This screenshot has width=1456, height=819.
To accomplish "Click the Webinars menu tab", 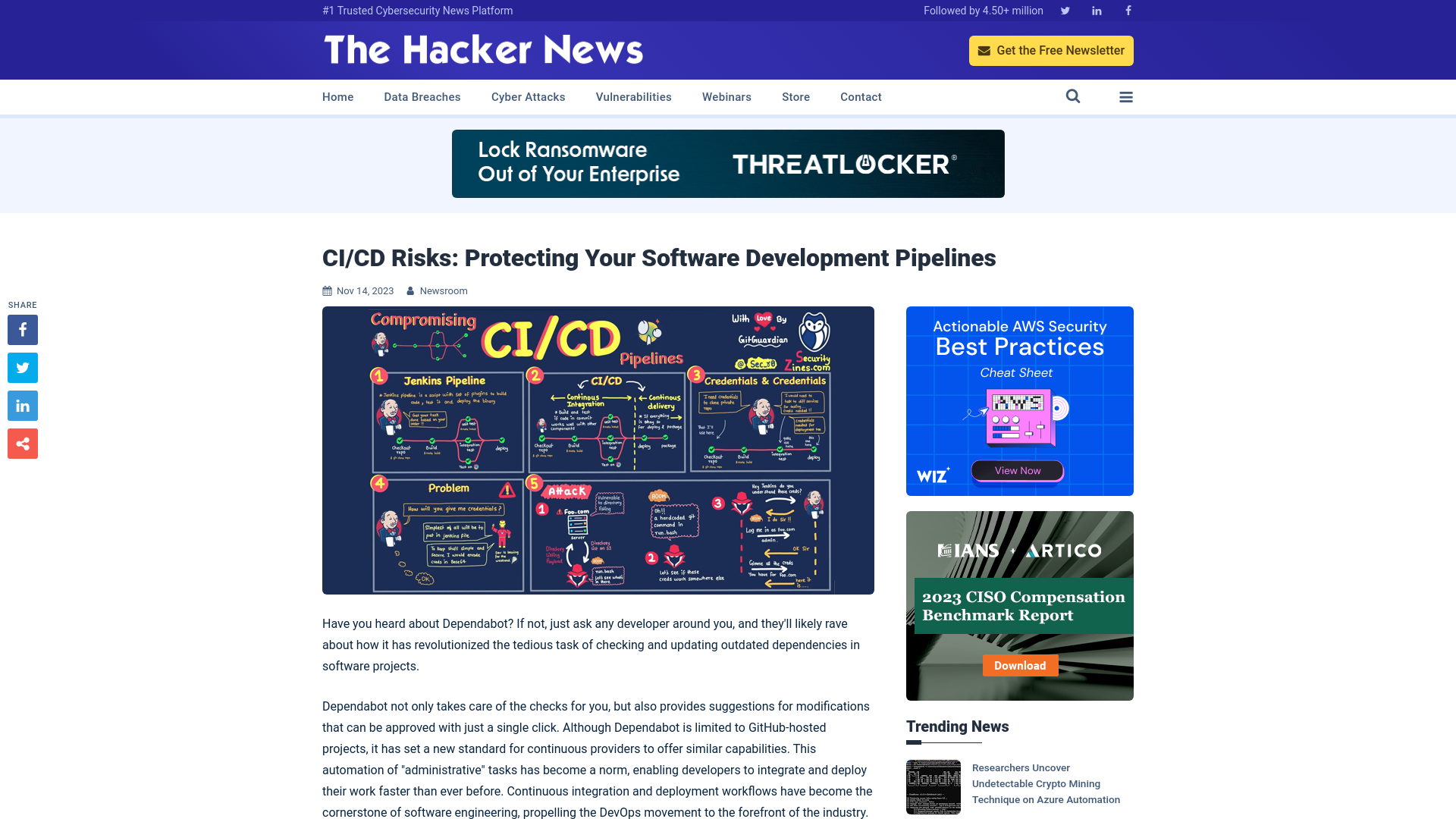I will 727,96.
